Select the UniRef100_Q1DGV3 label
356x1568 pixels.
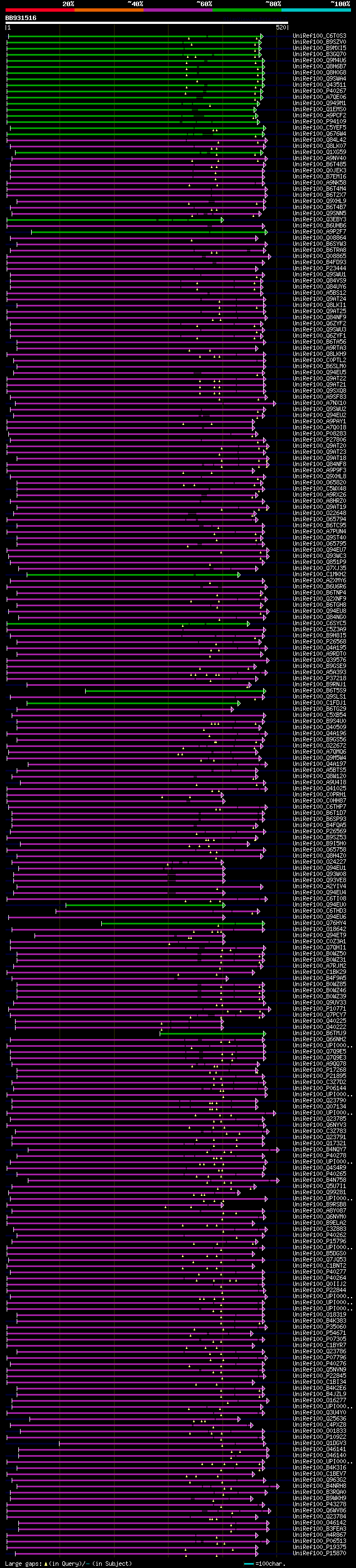coord(319,1443)
